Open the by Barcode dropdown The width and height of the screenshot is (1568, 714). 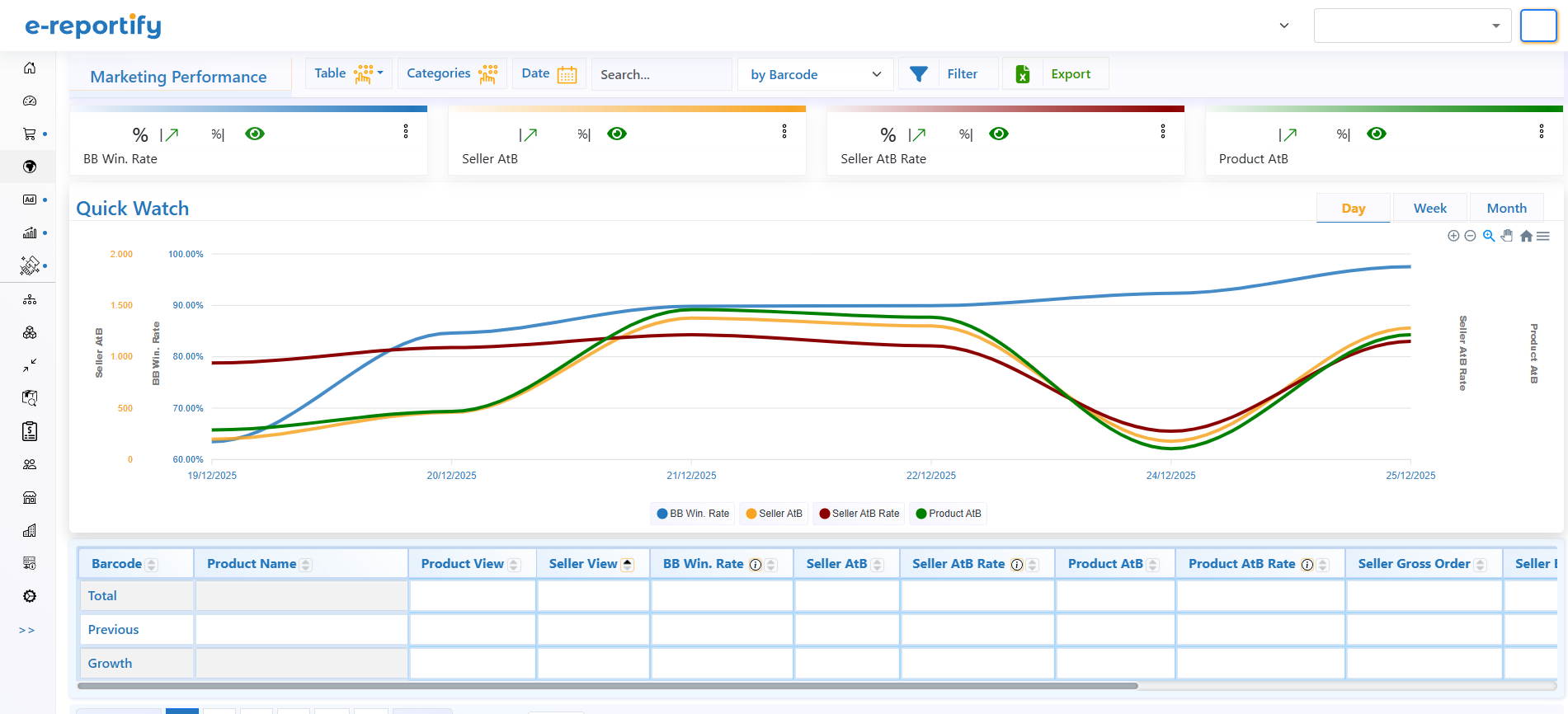(815, 74)
